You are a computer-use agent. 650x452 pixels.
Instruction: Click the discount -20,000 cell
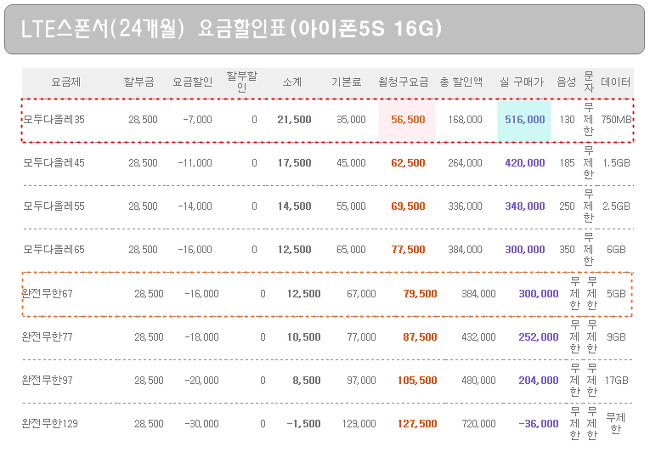point(201,380)
